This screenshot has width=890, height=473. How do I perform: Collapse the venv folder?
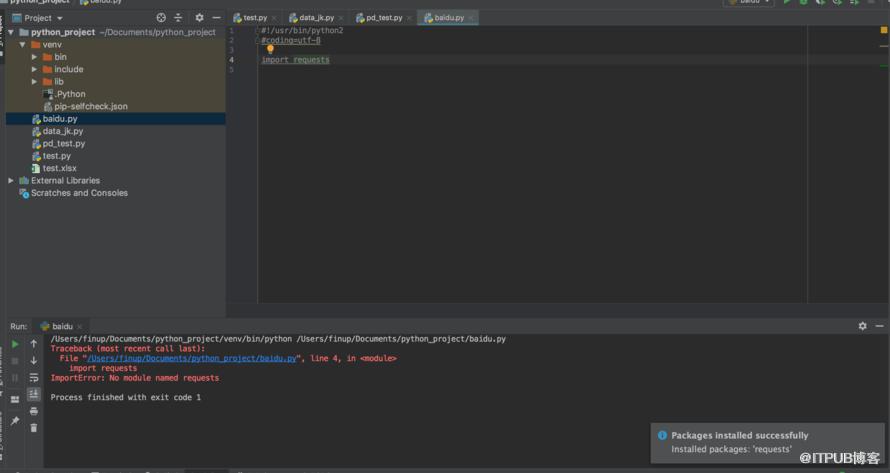(23, 44)
